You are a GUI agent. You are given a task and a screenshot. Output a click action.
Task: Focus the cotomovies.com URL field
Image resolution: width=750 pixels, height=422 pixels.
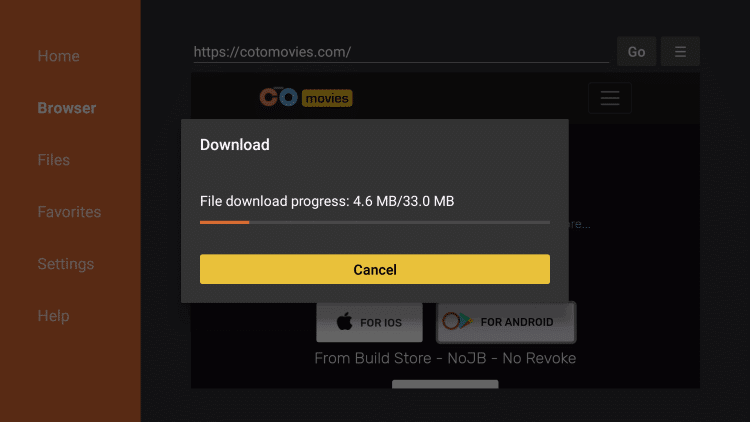pos(401,52)
